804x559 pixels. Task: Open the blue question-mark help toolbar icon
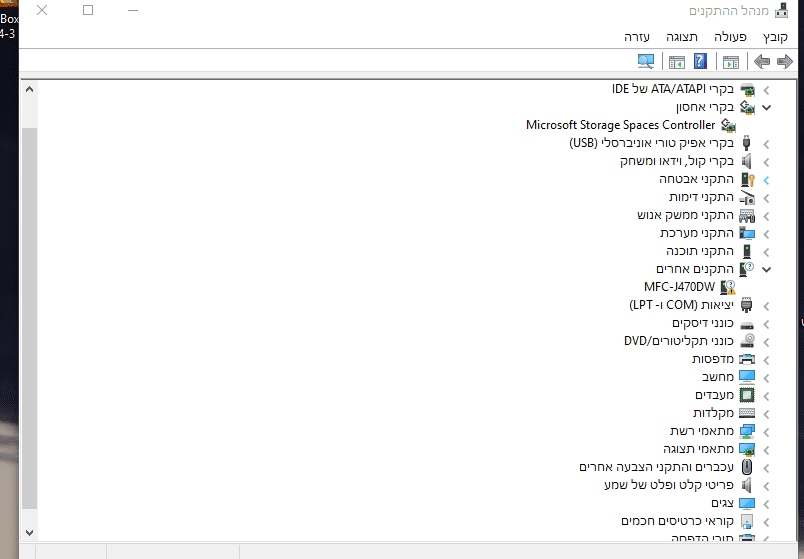[700, 61]
